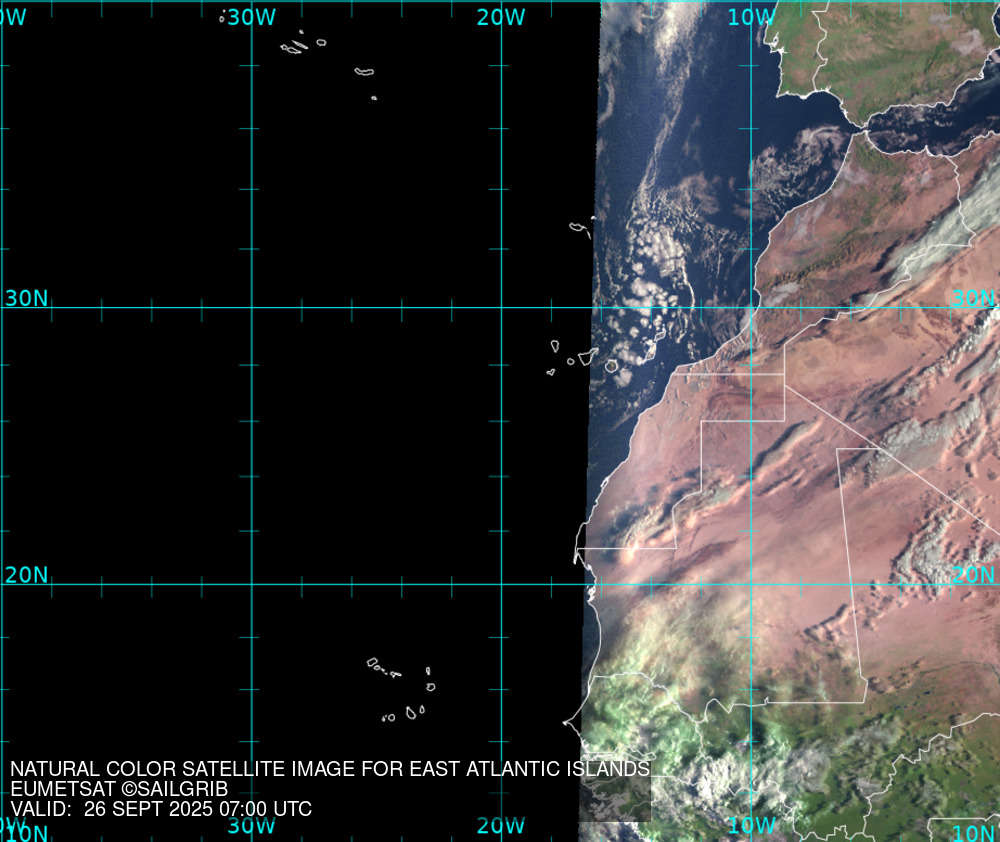
Task: Click the 20N latitude label on right edge
Action: [972, 575]
